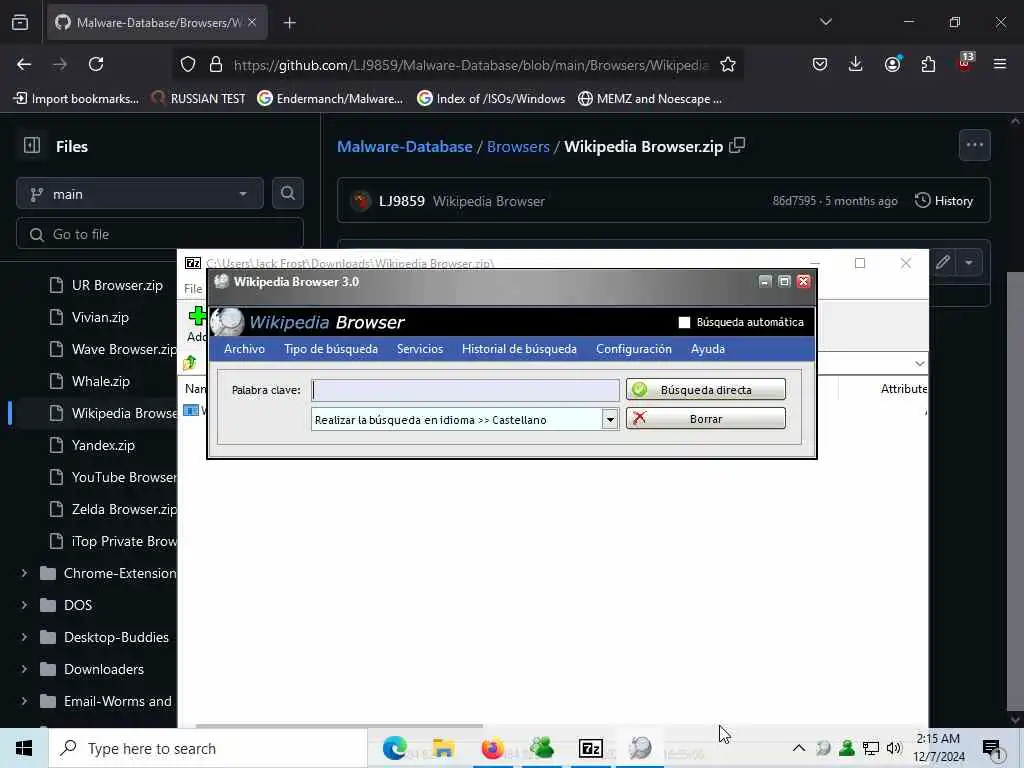Open the Archivo menu in Wikipedia Browser
Viewport: 1024px width, 768px height.
click(244, 349)
